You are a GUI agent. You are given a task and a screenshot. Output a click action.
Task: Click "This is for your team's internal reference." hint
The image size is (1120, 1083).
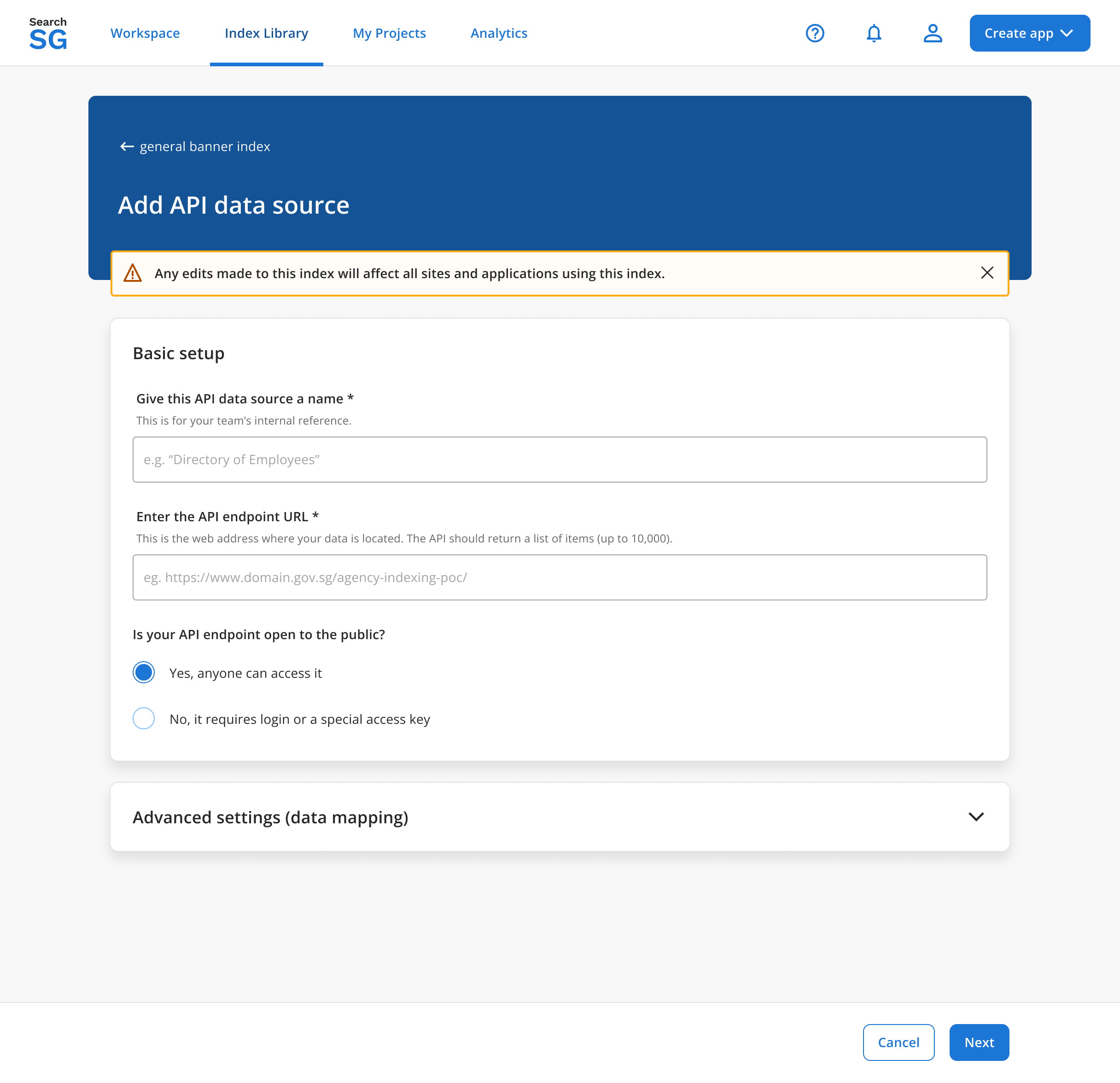[x=244, y=420]
